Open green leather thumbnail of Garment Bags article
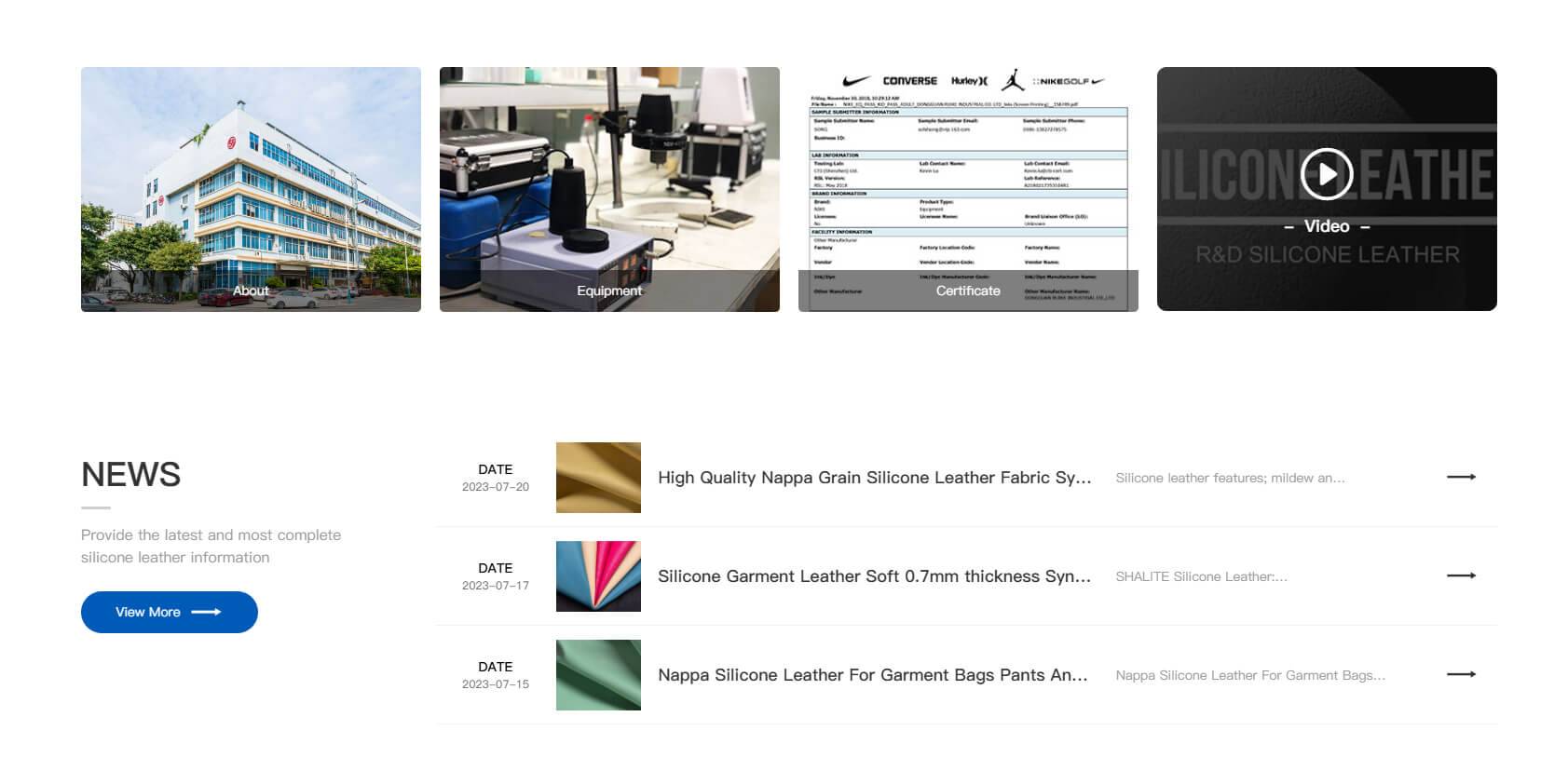This screenshot has width=1568, height=771. coord(598,675)
